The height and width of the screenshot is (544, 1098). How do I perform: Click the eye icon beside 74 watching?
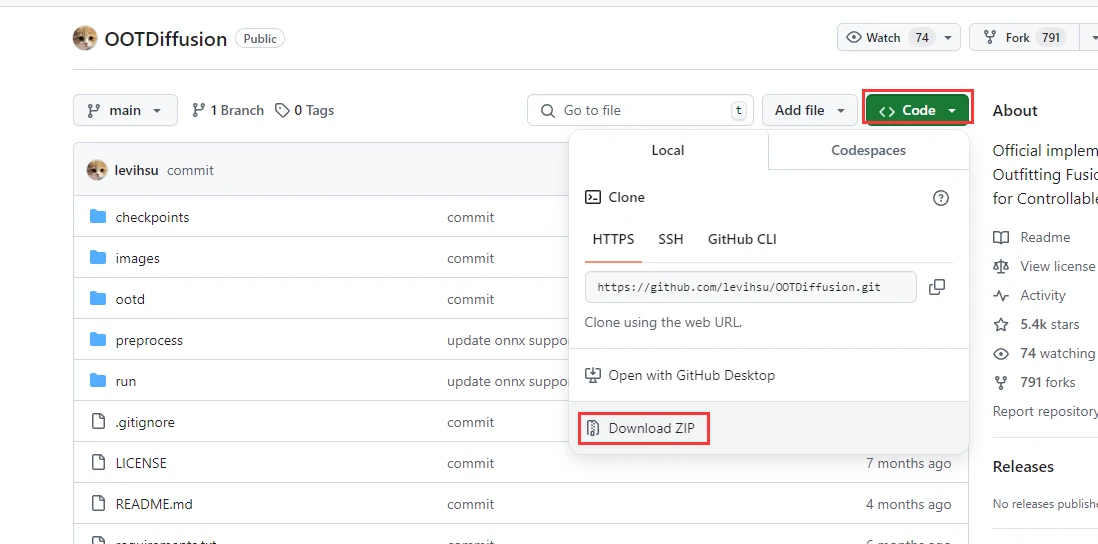1001,354
